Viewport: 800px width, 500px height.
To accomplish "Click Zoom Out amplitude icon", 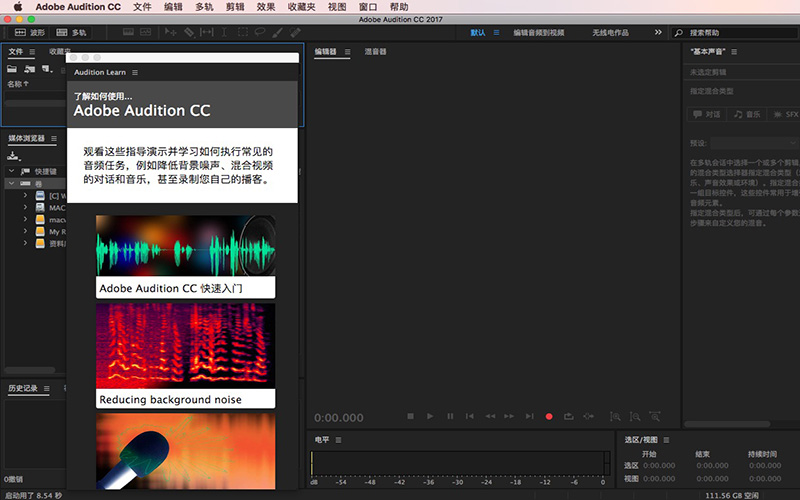I will (635, 417).
